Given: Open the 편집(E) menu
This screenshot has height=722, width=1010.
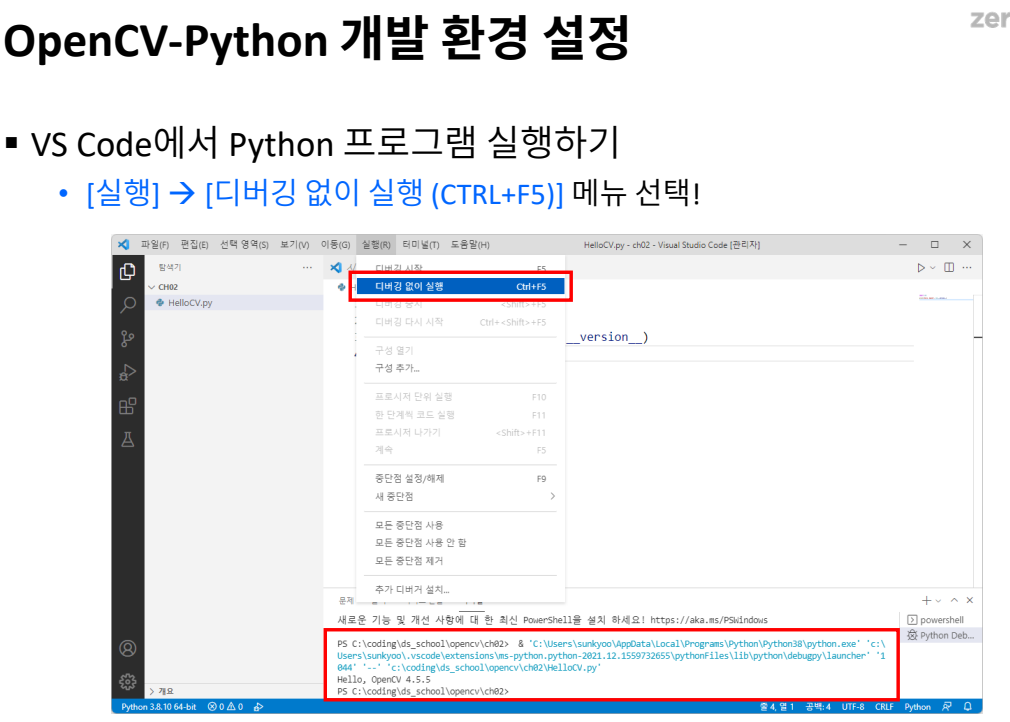Looking at the screenshot, I should coord(195,245).
